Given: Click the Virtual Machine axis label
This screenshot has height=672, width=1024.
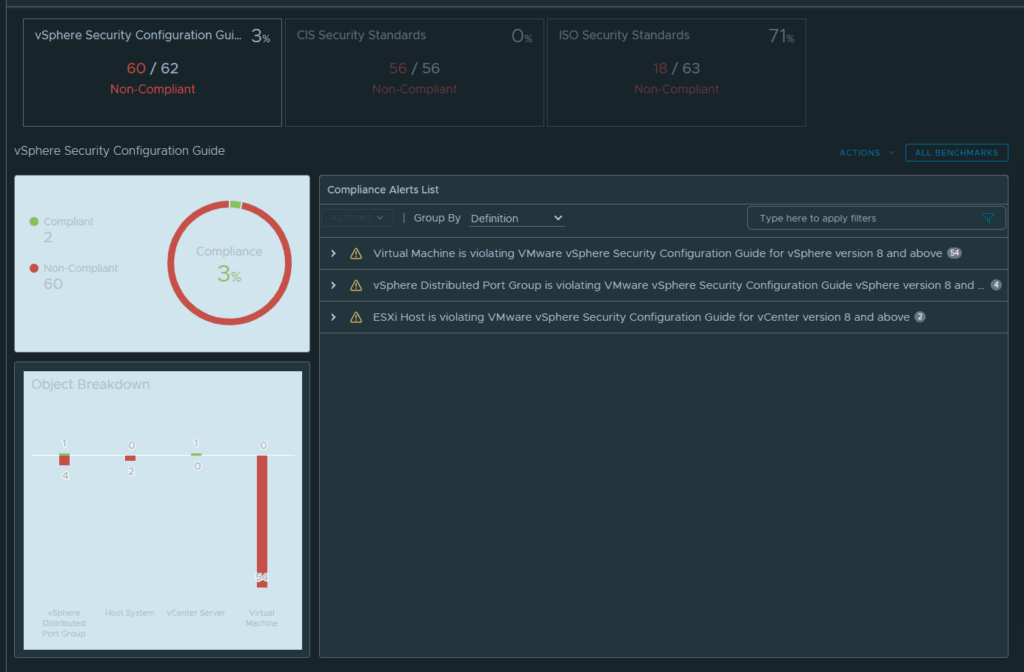Looking at the screenshot, I should 262,618.
